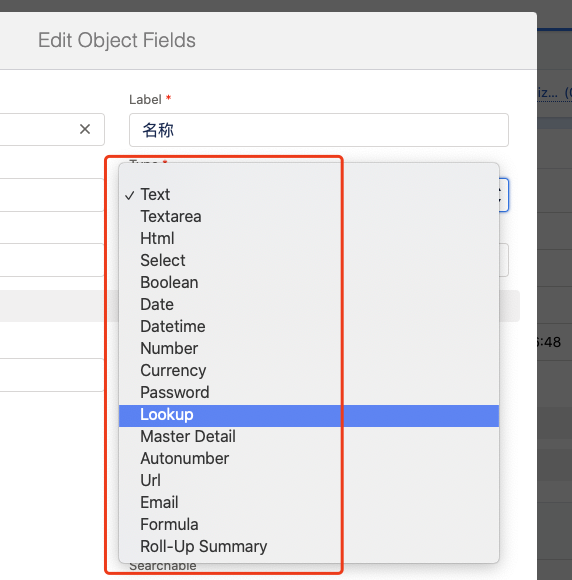Toggle the Type select dropdown arrows
This screenshot has height=580, width=572.
click(502, 195)
